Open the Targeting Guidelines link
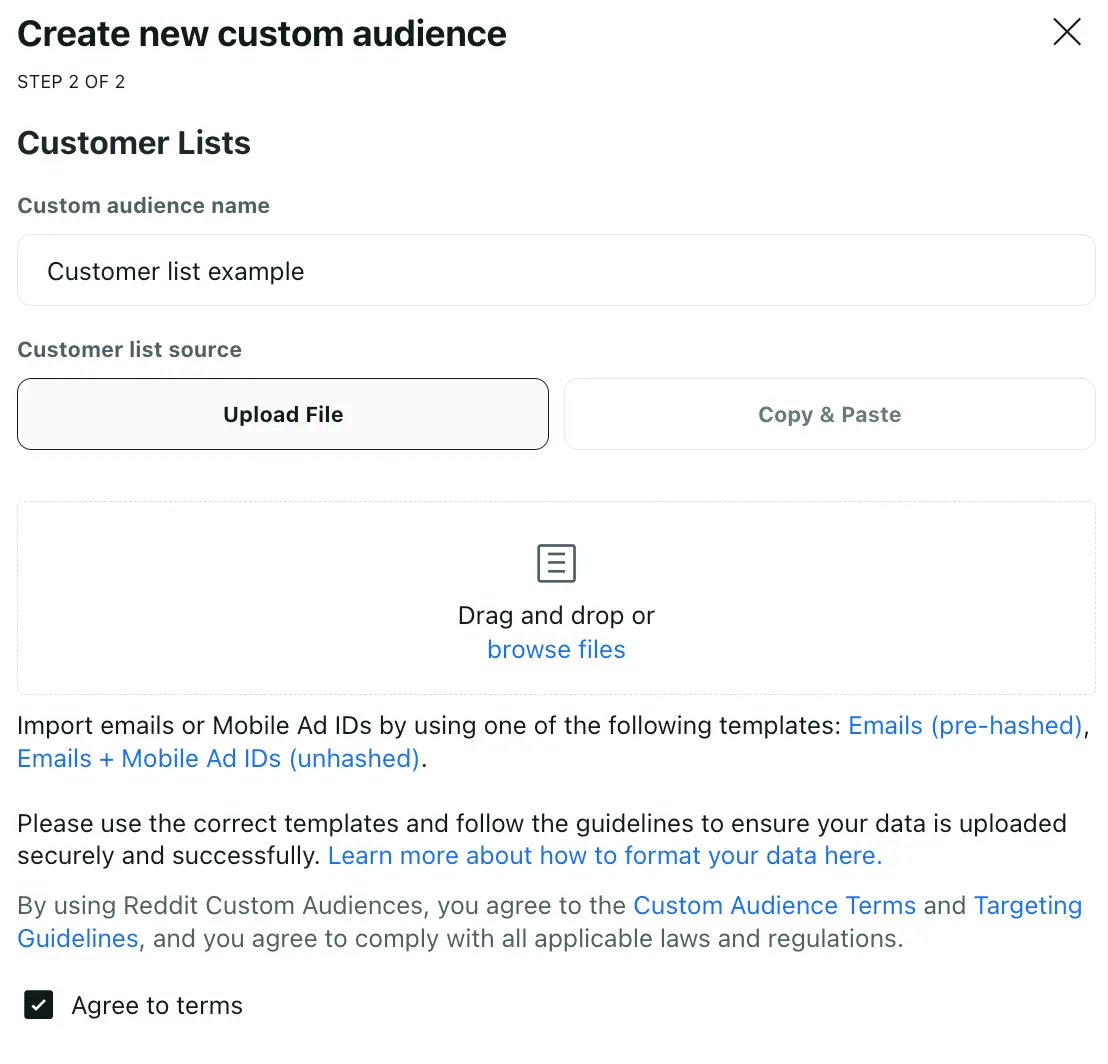The width and height of the screenshot is (1108, 1064). [x=1027, y=906]
